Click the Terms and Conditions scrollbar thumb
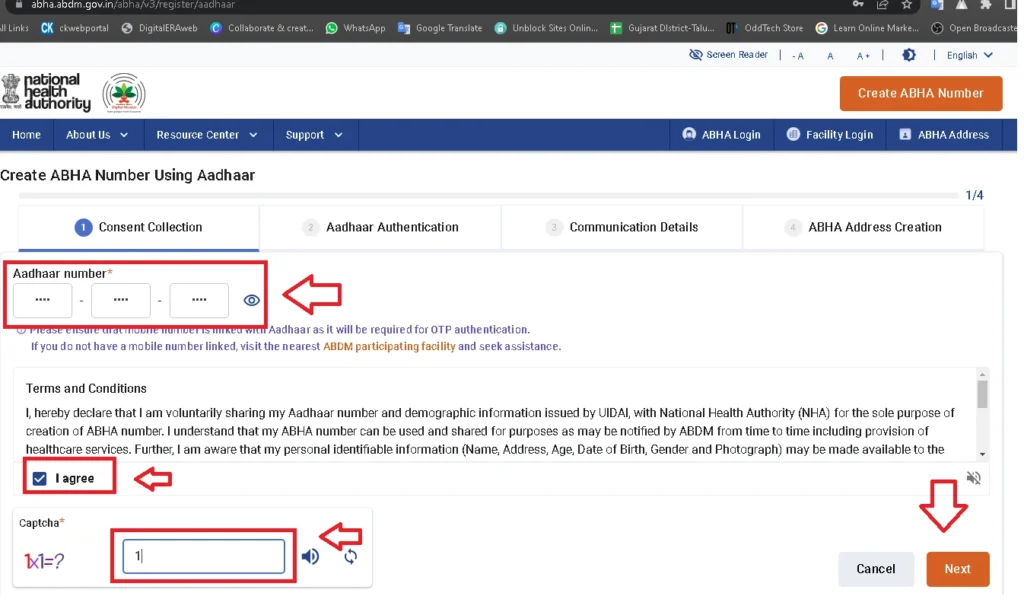Screen dimensions: 1024x612 [982, 395]
